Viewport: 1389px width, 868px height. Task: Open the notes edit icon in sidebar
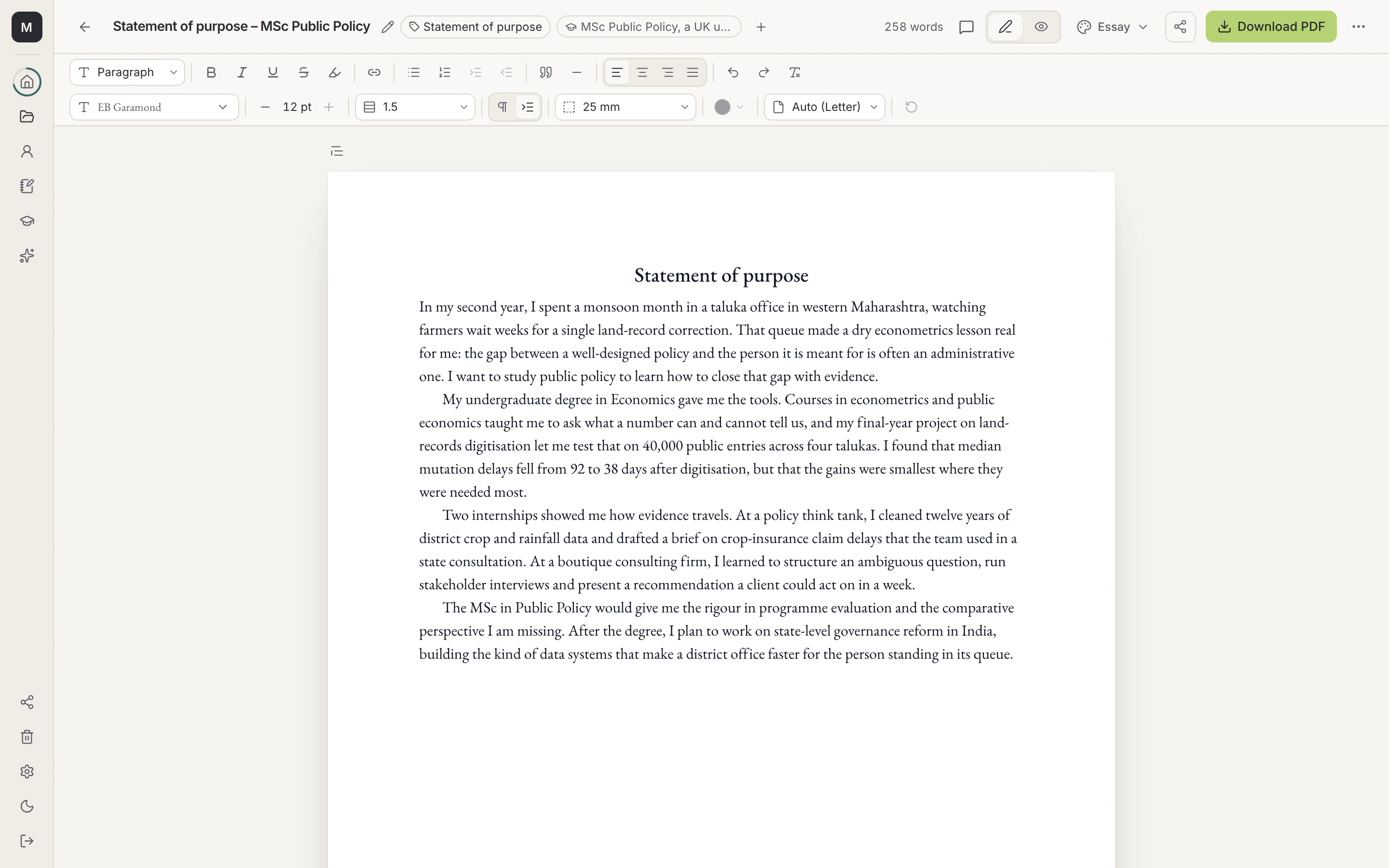[27, 186]
